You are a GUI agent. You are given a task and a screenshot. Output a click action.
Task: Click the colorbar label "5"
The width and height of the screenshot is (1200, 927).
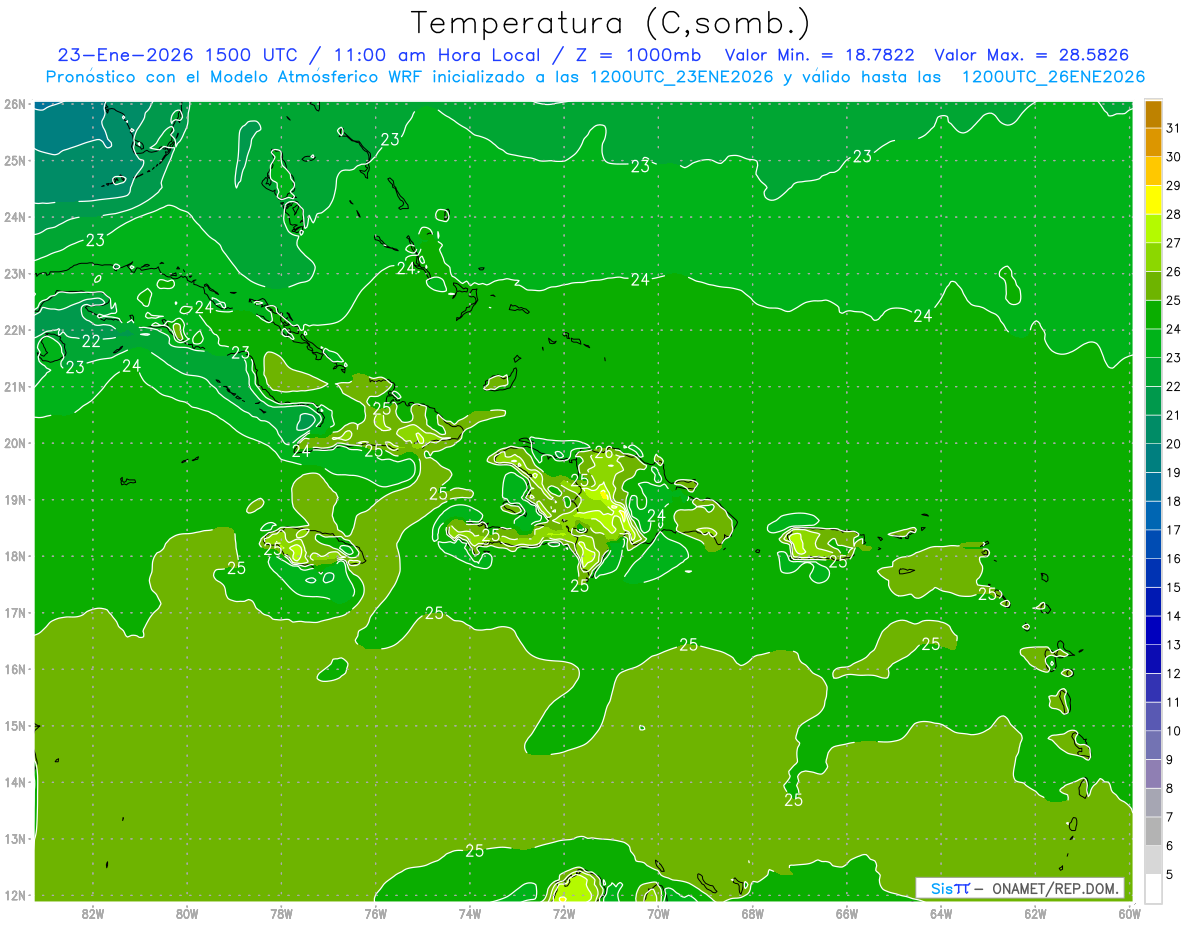(1170, 874)
